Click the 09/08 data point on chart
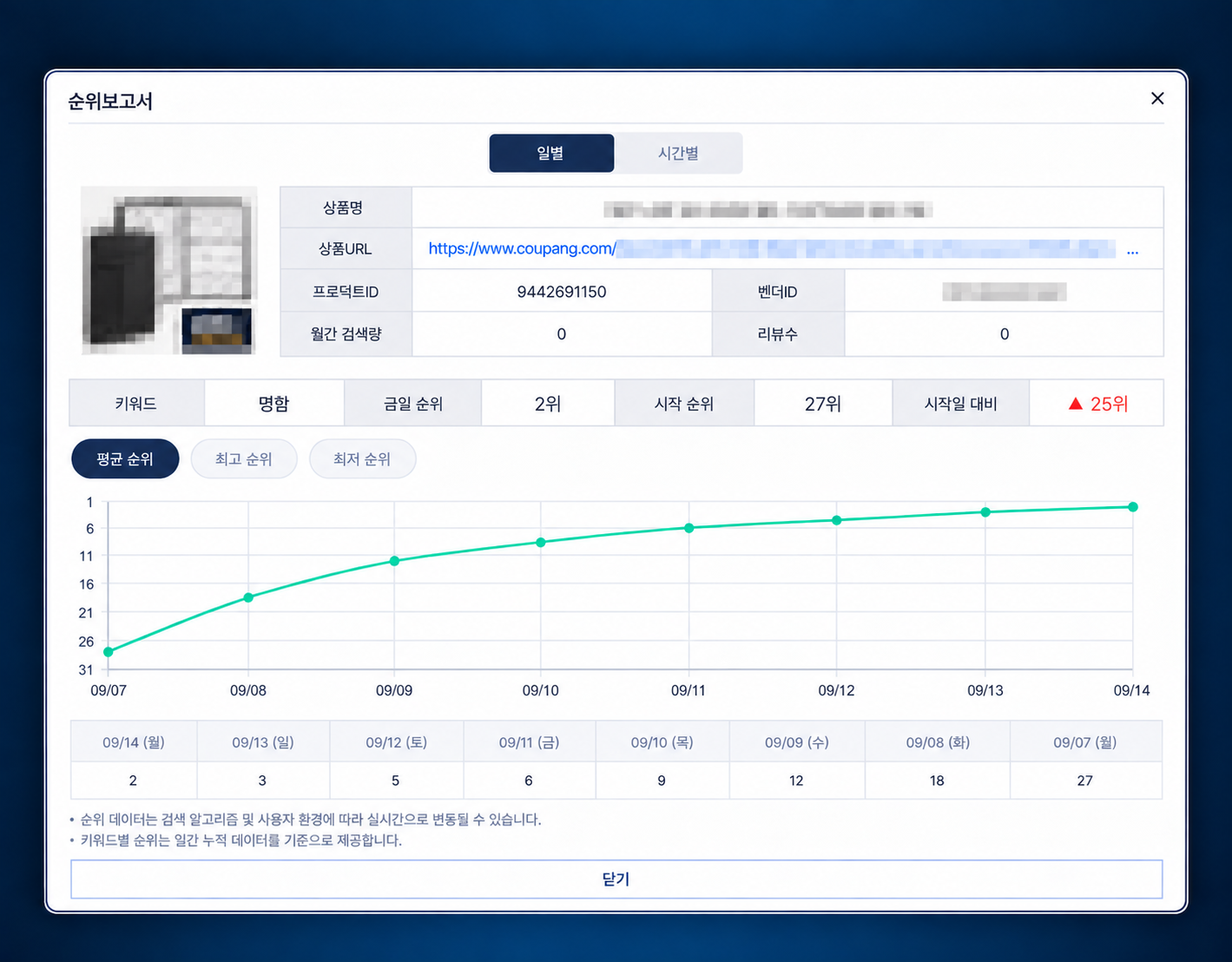 (x=248, y=597)
